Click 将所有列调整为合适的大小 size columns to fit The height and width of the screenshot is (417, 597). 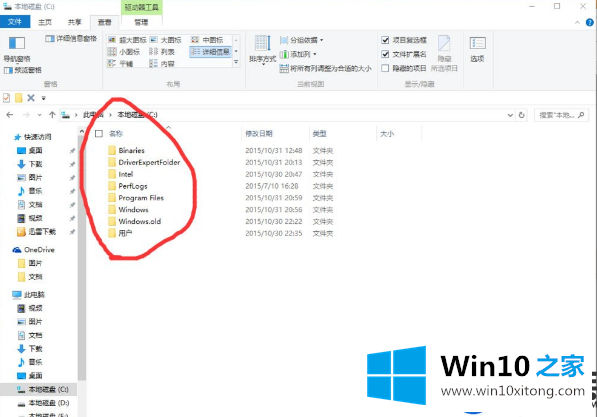point(326,69)
